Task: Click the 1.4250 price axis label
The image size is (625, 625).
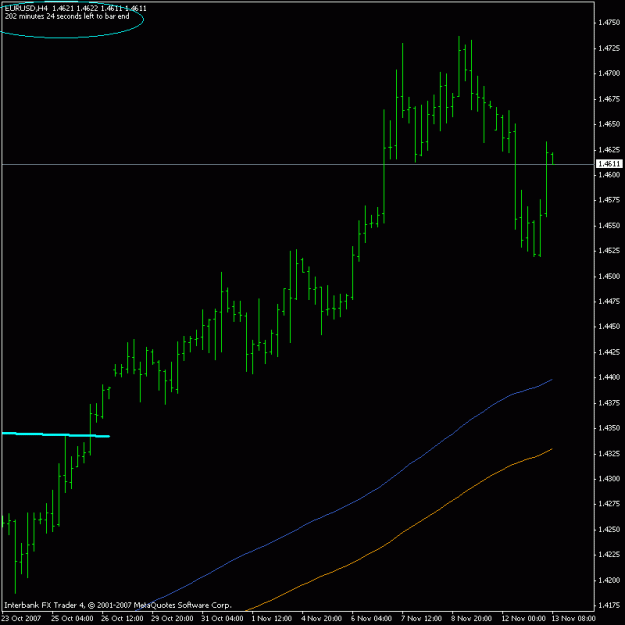Action: [x=609, y=529]
